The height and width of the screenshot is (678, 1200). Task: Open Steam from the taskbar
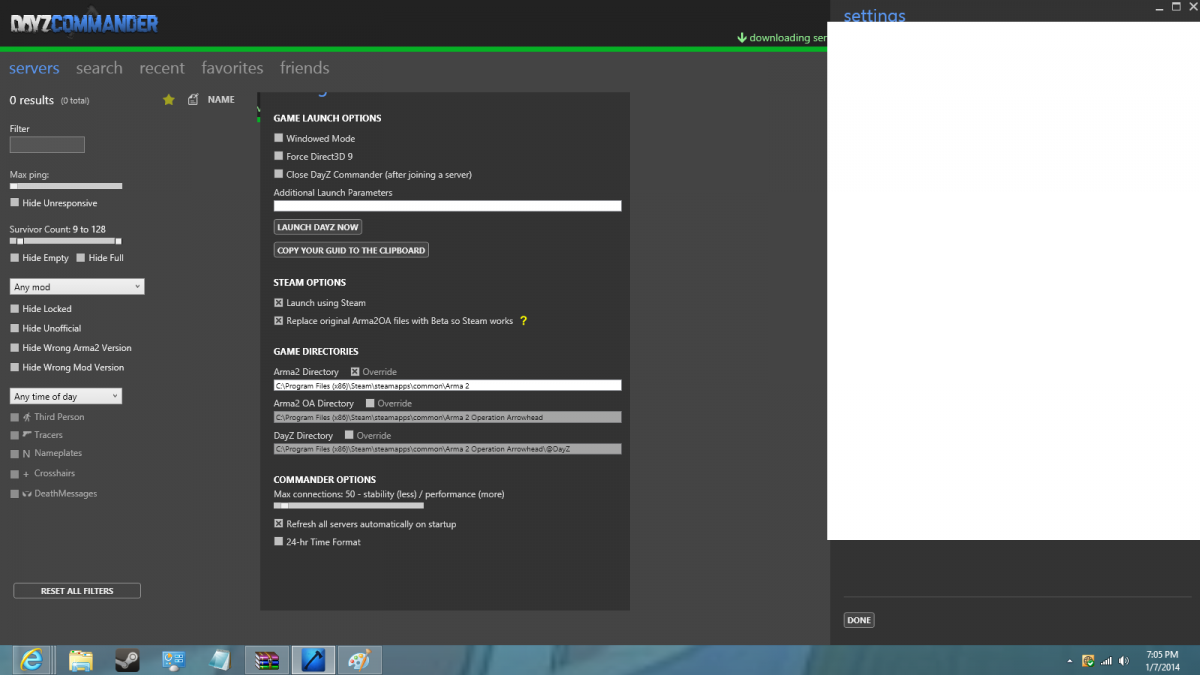click(127, 660)
